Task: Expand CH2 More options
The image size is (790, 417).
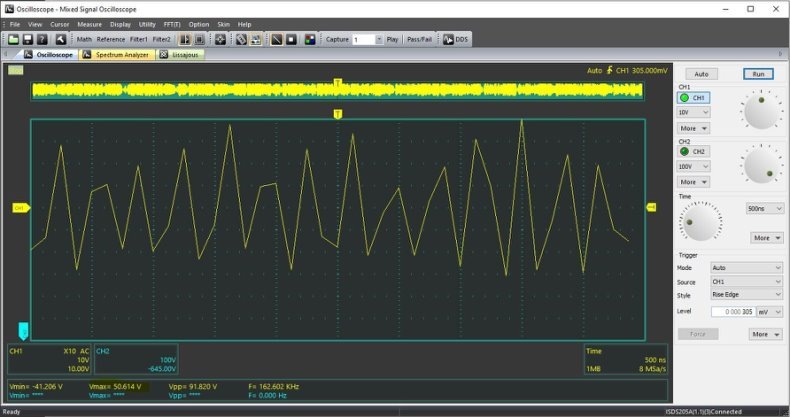Action: pyautogui.click(x=693, y=182)
